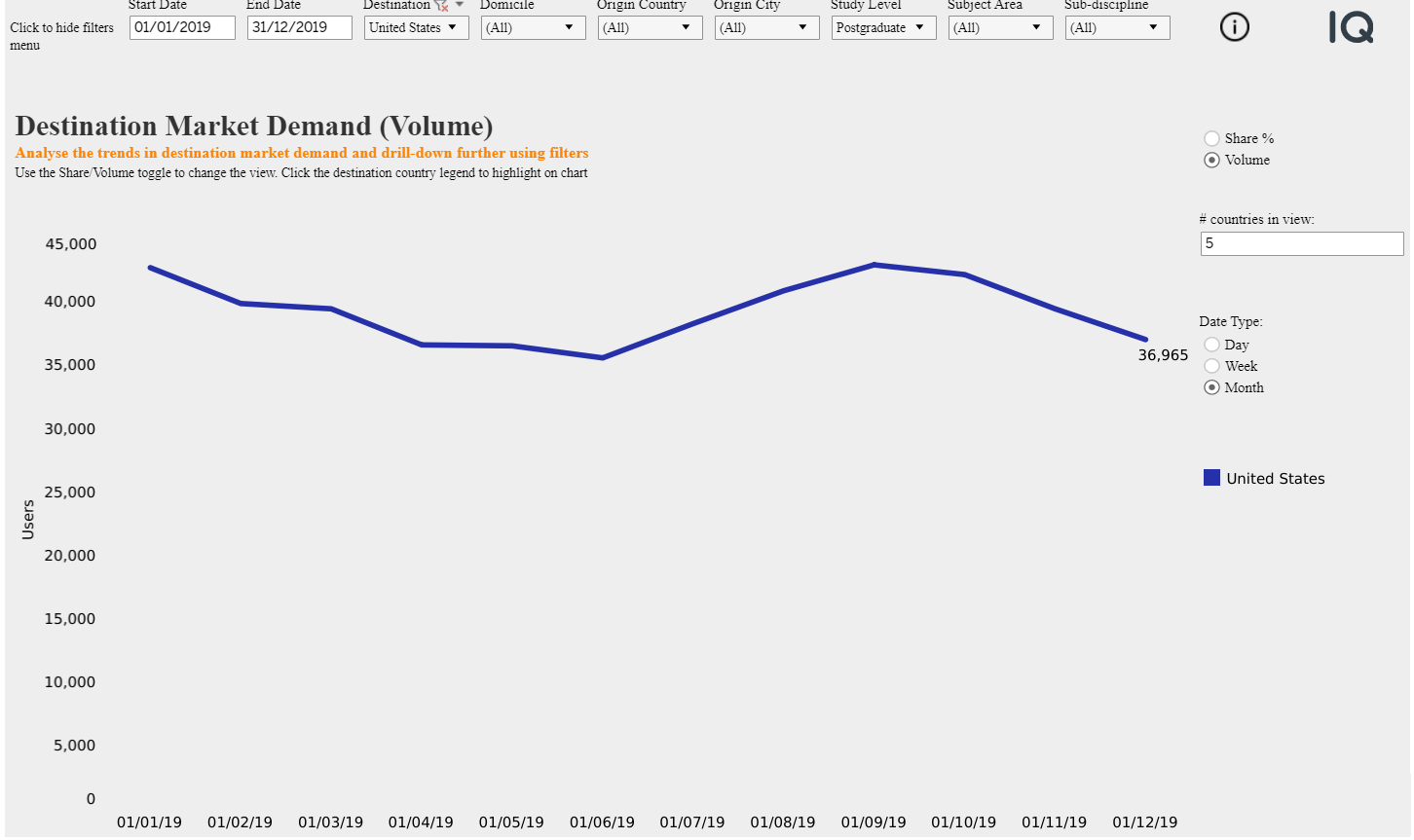
Task: Click the IQ logo
Action: click(x=1351, y=27)
